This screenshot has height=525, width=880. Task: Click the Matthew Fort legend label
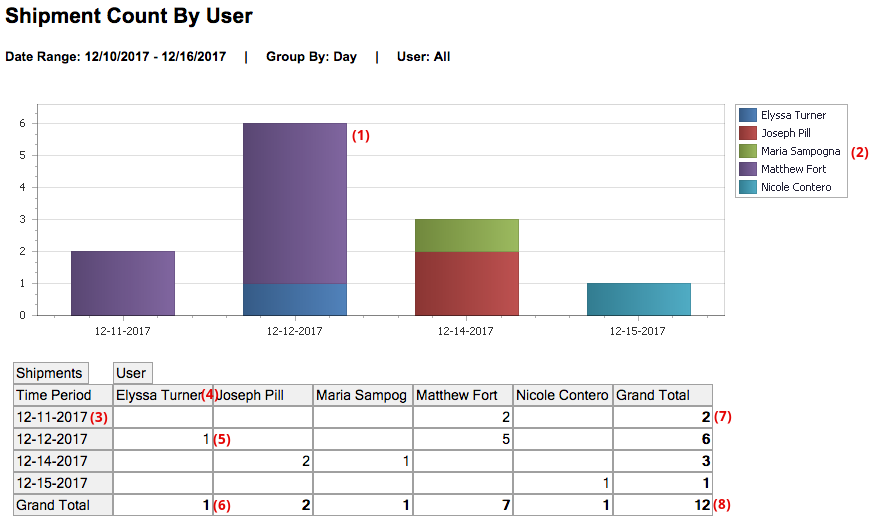tap(794, 169)
